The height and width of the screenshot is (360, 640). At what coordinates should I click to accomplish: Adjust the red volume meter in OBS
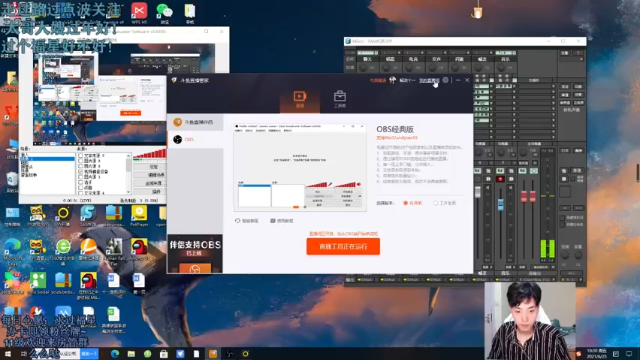click(149, 154)
